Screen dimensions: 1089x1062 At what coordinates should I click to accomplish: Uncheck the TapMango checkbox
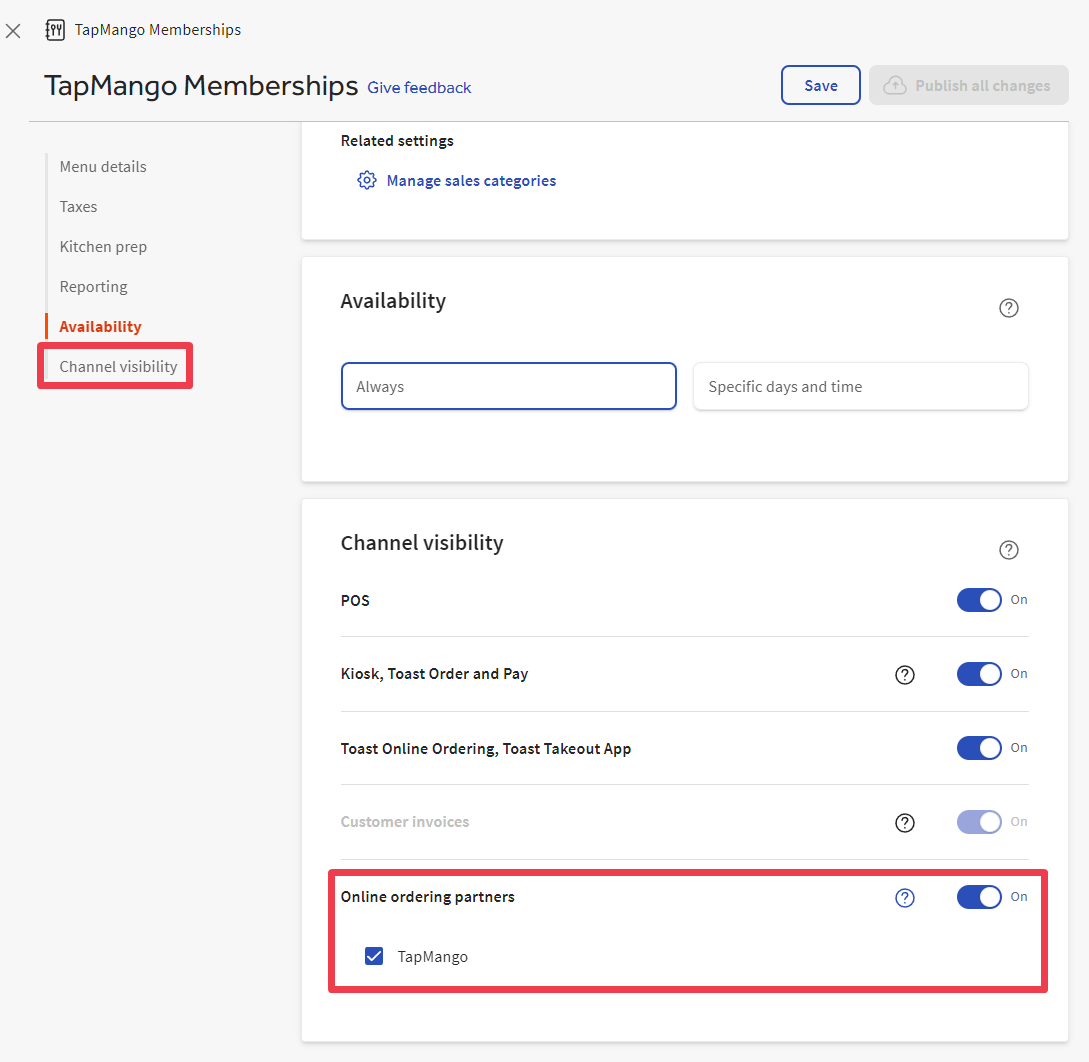[x=373, y=956]
